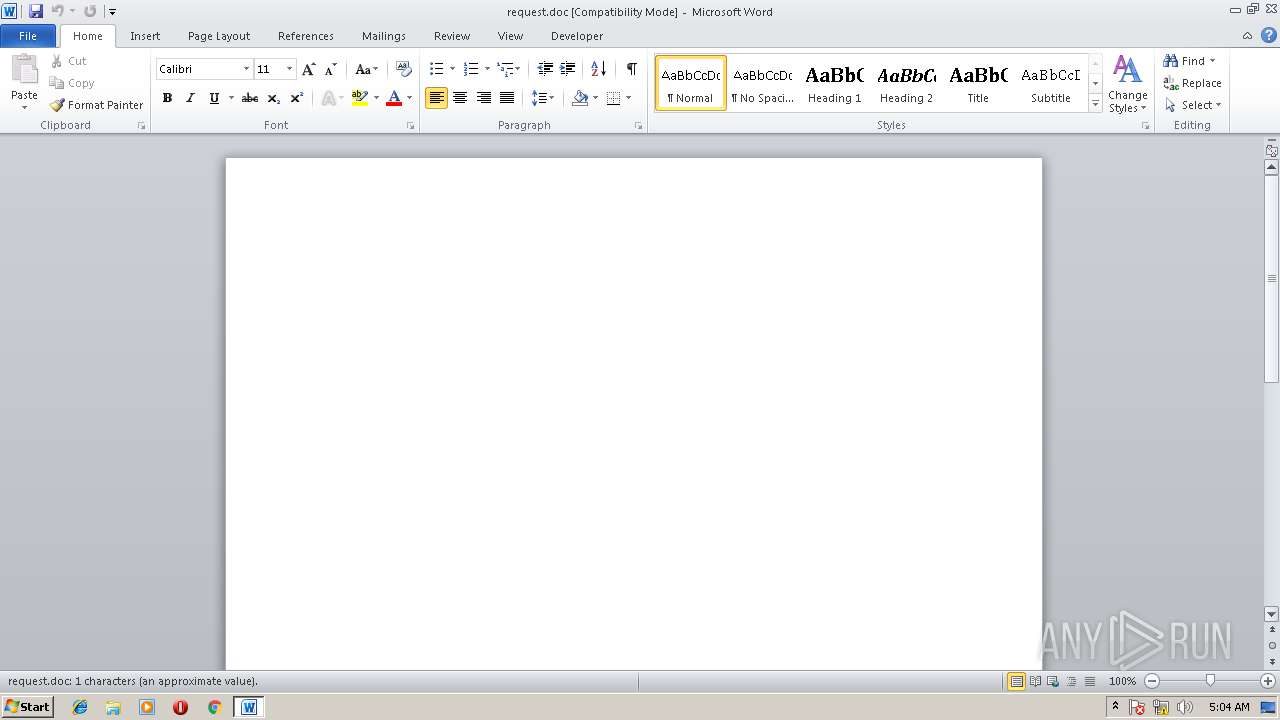Viewport: 1280px width, 720px height.
Task: Toggle Underline formatting
Action: 214,98
